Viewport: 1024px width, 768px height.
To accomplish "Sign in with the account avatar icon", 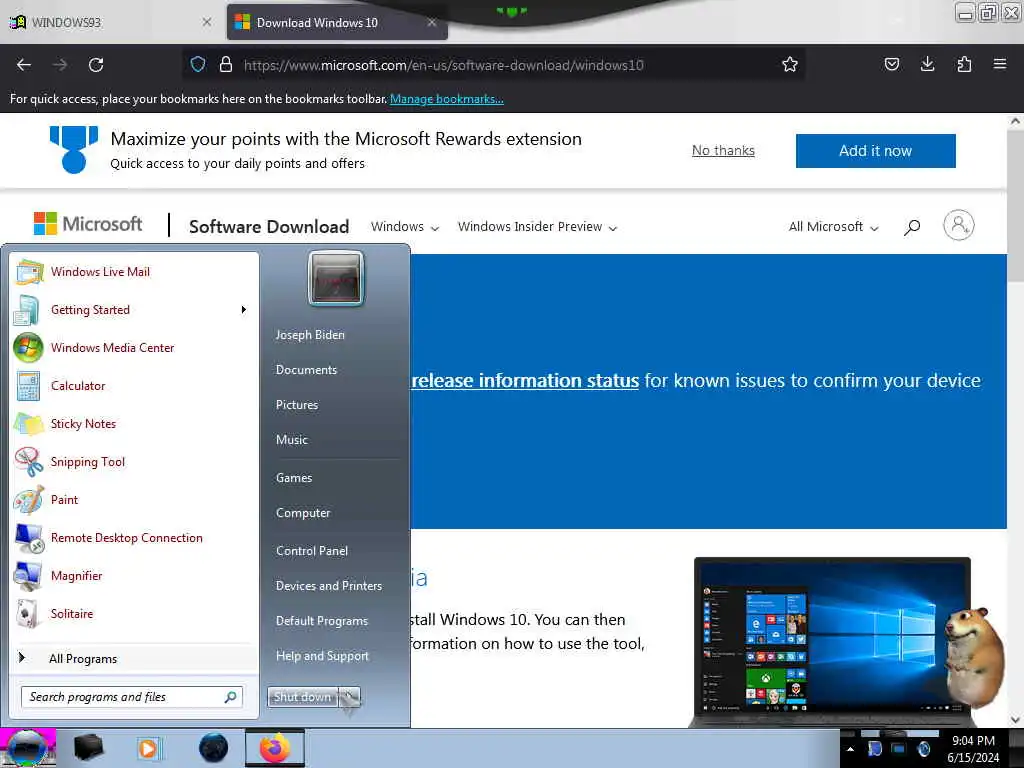I will pyautogui.click(x=958, y=225).
